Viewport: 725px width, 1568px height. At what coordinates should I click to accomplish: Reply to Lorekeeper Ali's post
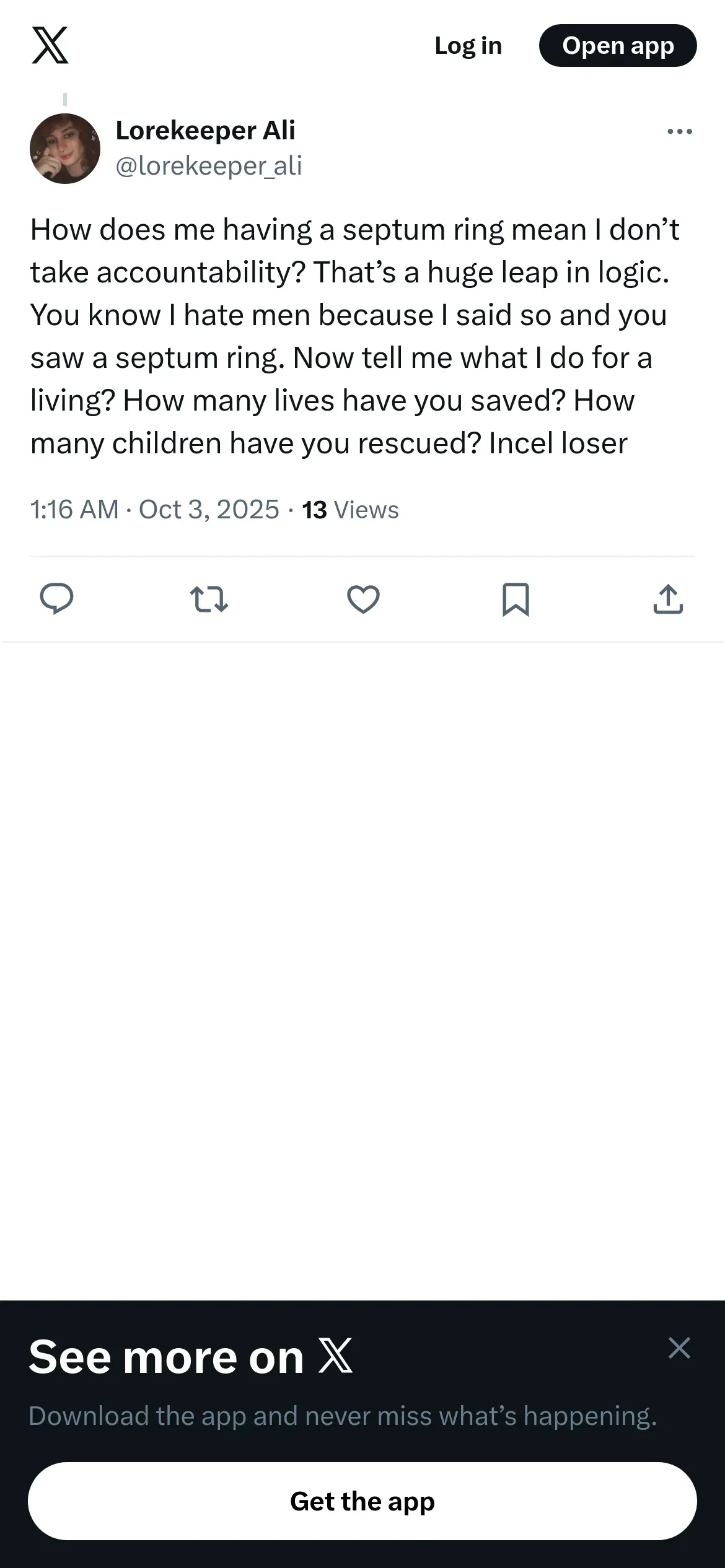56,599
